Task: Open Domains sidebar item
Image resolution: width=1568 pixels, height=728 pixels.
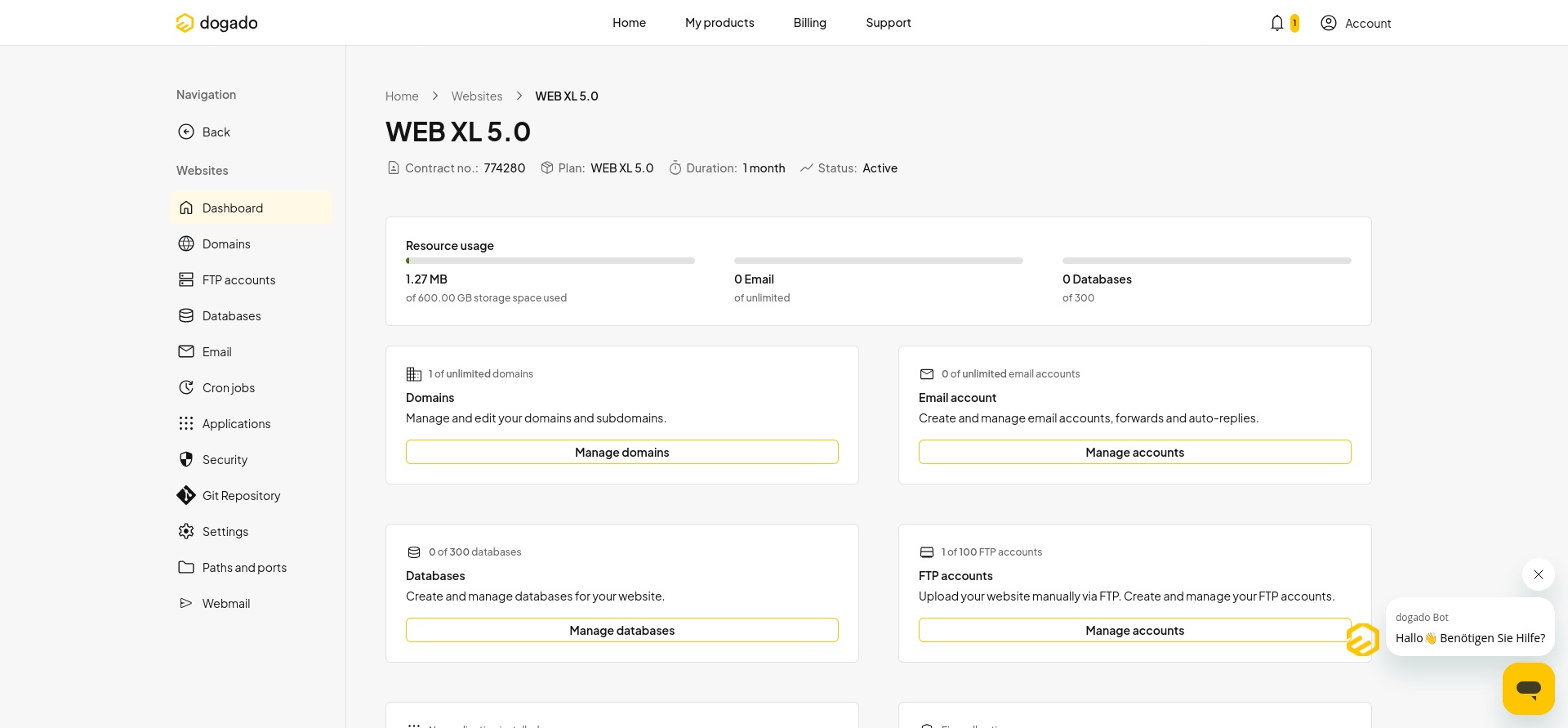Action: tap(252, 243)
